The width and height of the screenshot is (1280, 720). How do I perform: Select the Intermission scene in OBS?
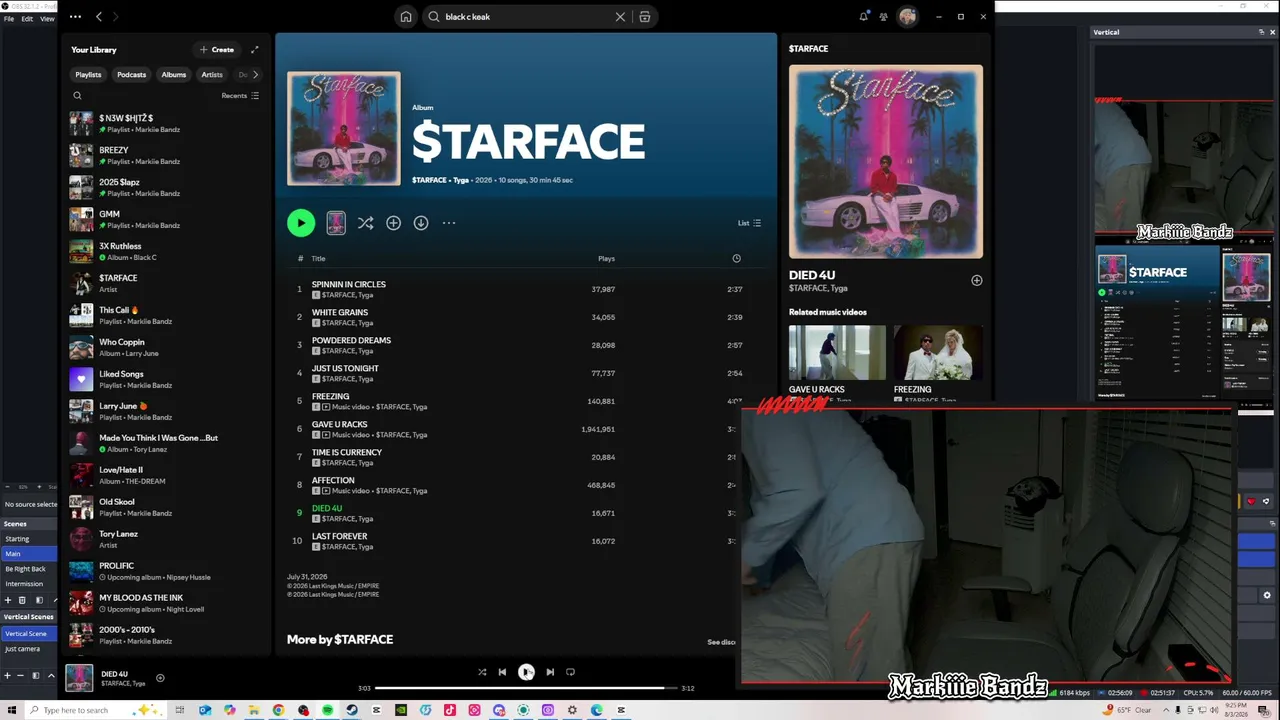(29, 584)
